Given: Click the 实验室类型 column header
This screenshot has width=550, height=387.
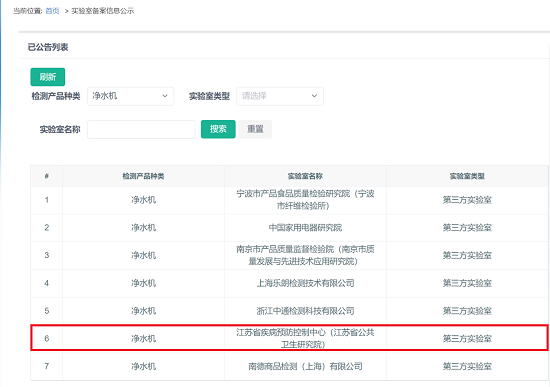Looking at the screenshot, I should click(467, 176).
